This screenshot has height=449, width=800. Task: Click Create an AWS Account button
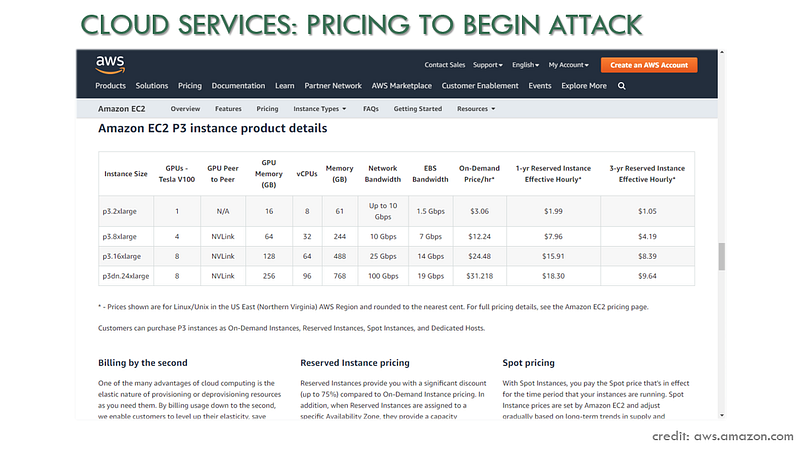click(649, 65)
